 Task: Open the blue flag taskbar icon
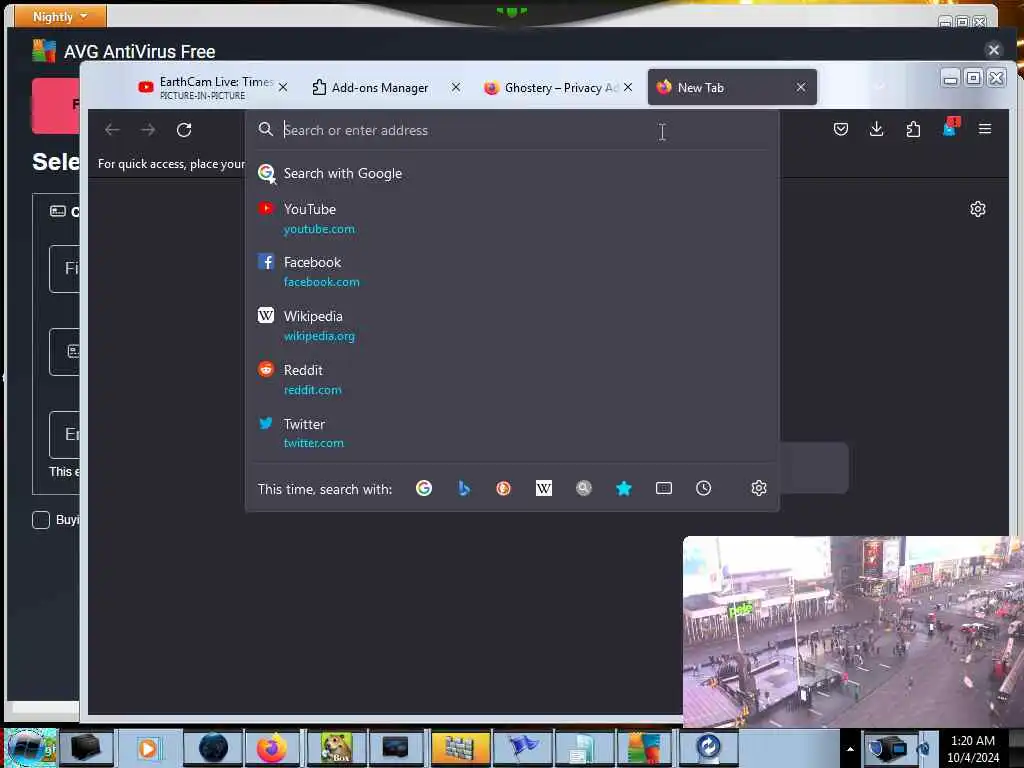tap(522, 748)
